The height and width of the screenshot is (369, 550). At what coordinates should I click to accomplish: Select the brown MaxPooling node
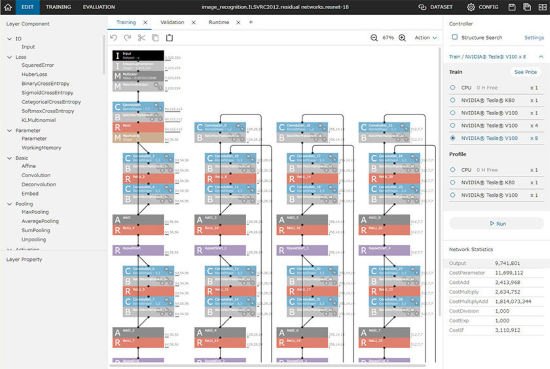point(138,137)
